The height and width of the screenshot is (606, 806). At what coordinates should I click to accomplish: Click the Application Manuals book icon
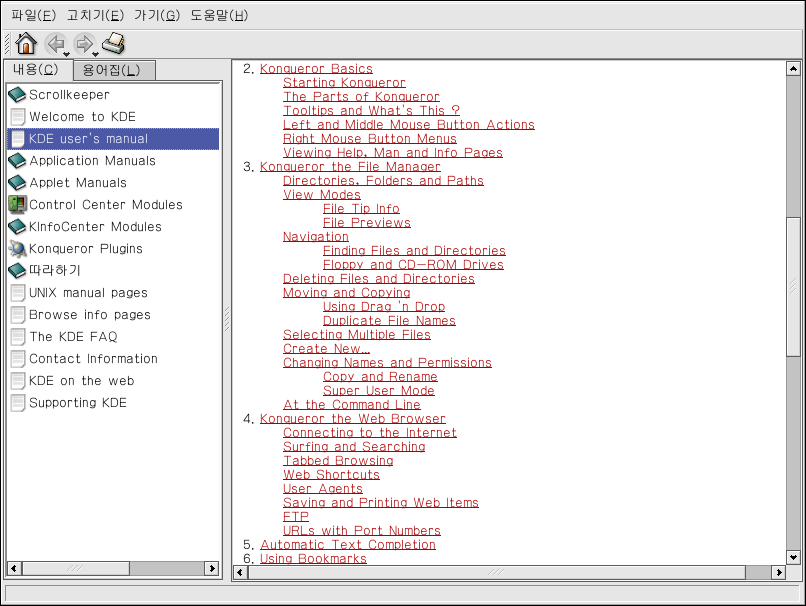point(16,161)
